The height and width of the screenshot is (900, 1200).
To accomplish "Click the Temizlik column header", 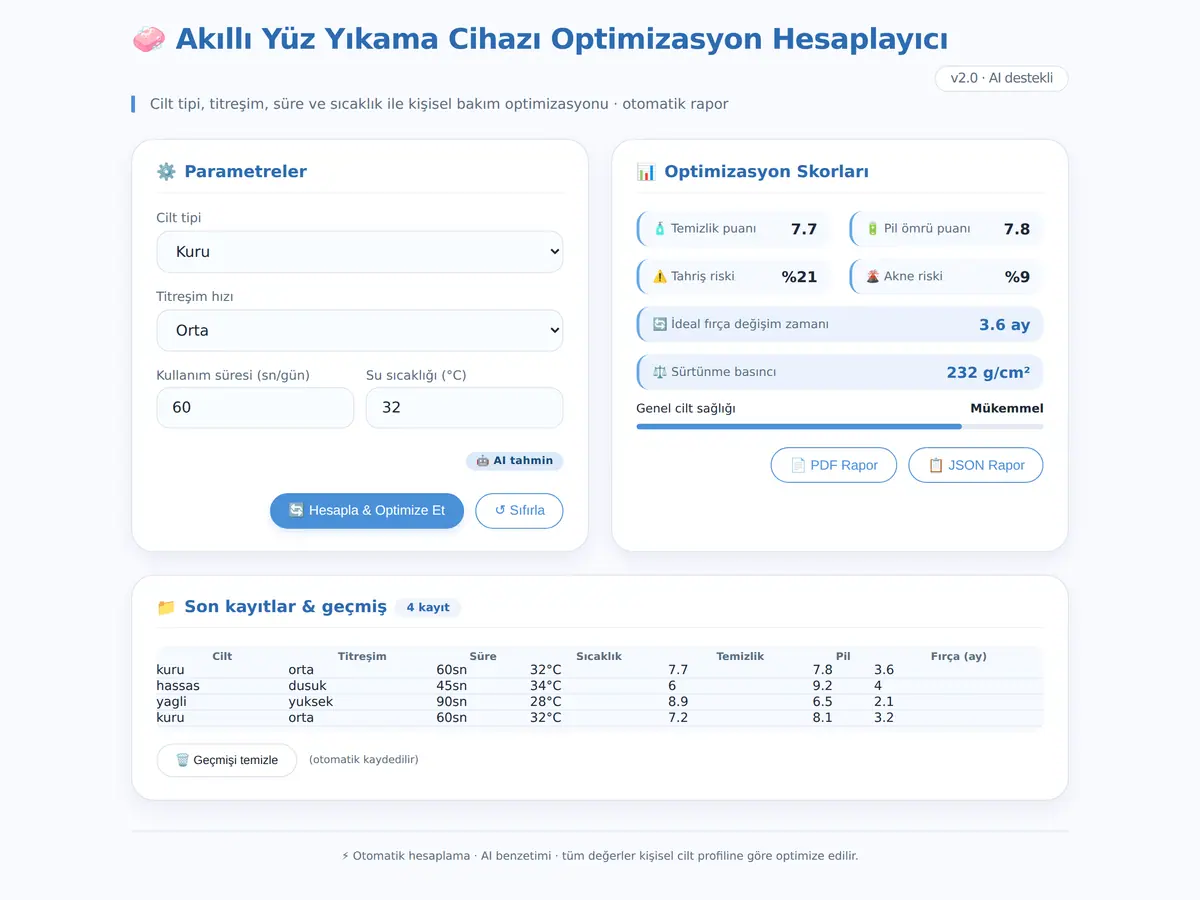I will click(740, 657).
